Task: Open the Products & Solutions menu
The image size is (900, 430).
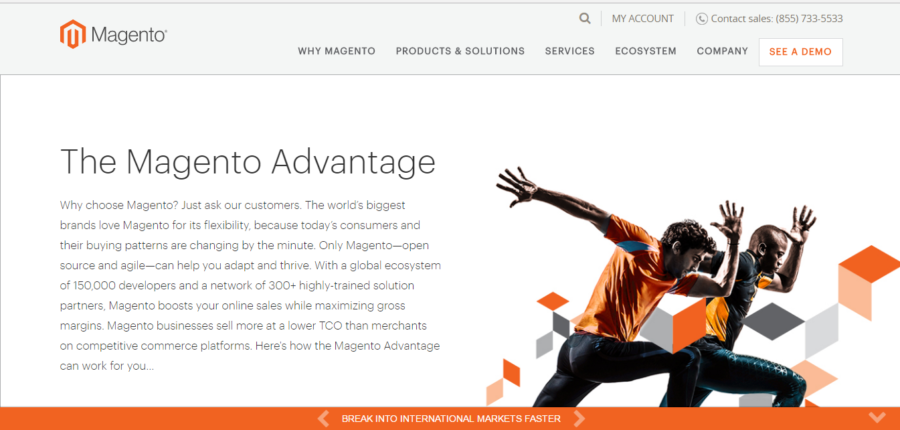Action: [x=460, y=51]
